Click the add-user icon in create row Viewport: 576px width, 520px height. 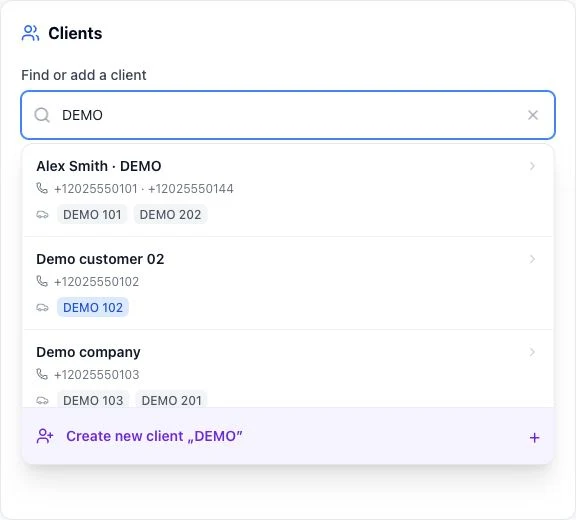tap(45, 436)
